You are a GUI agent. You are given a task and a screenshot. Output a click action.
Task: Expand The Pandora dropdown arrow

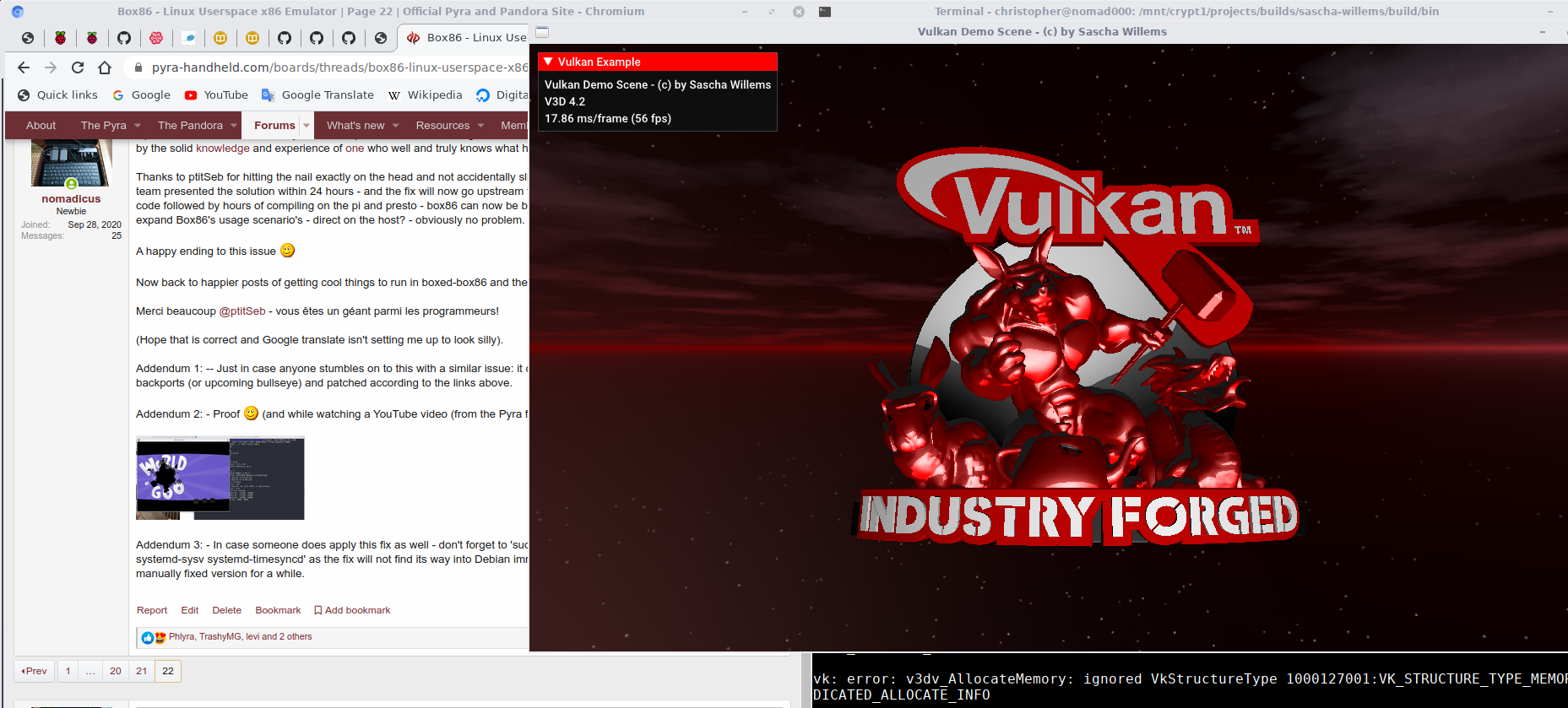tap(234, 126)
